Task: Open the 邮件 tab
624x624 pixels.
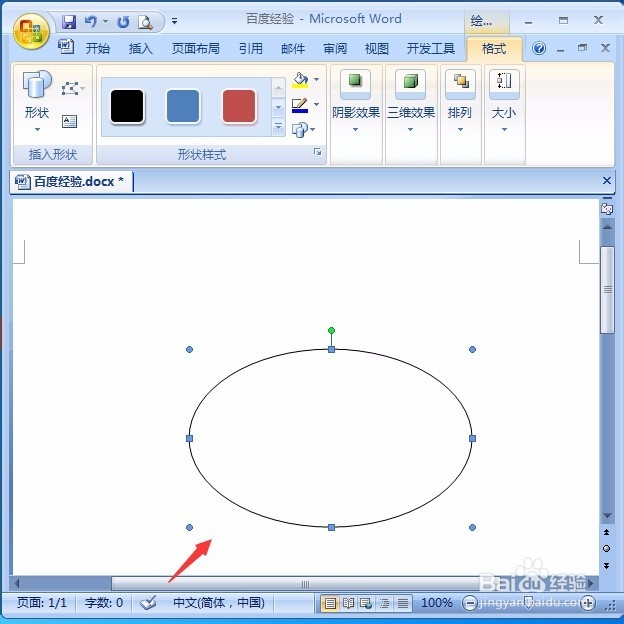Action: (x=293, y=49)
